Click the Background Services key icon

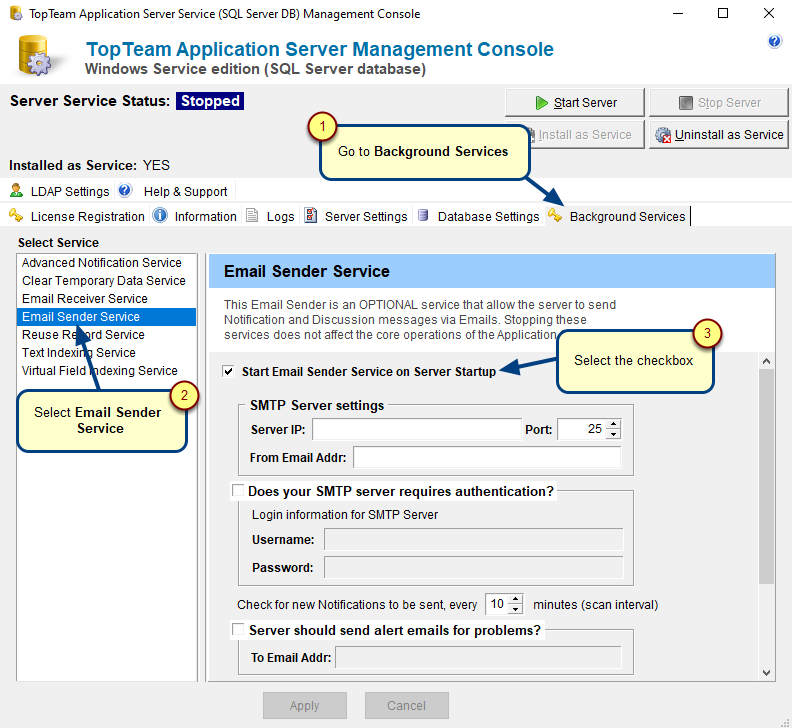555,216
